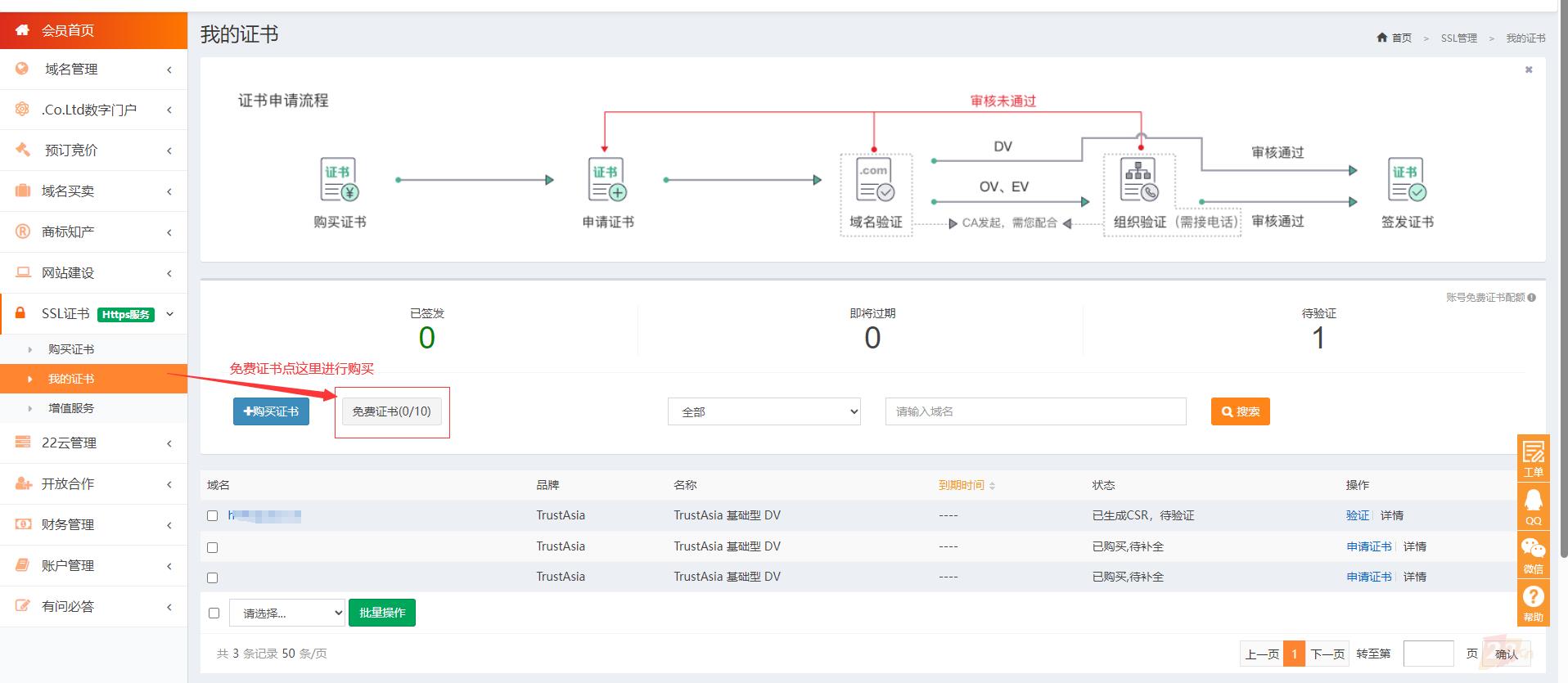Expand the 域名管理 sidebar menu

point(93,70)
